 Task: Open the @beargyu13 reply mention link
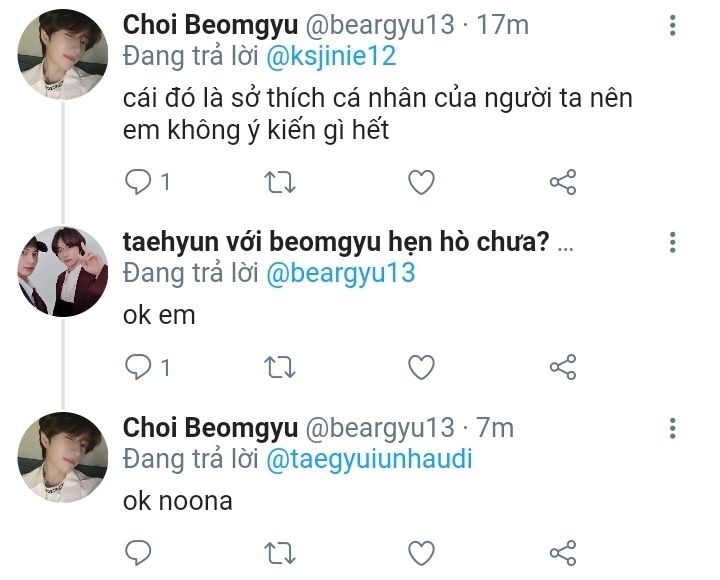point(339,272)
